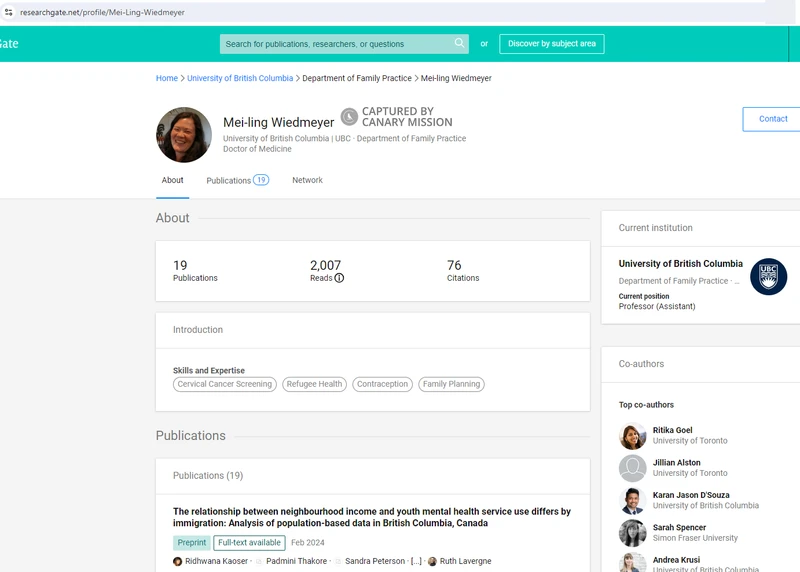The image size is (800, 572).
Task: Go to Home breadcrumb
Action: tap(167, 78)
